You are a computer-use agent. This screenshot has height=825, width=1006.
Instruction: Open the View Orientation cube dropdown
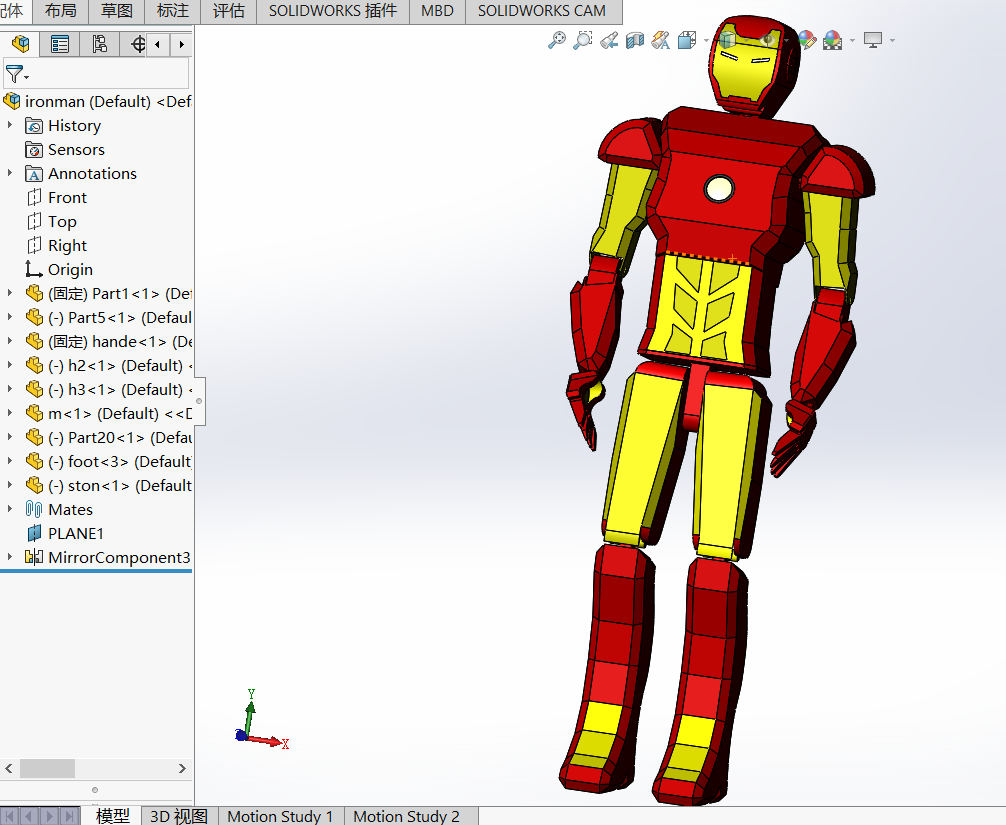(x=690, y=40)
